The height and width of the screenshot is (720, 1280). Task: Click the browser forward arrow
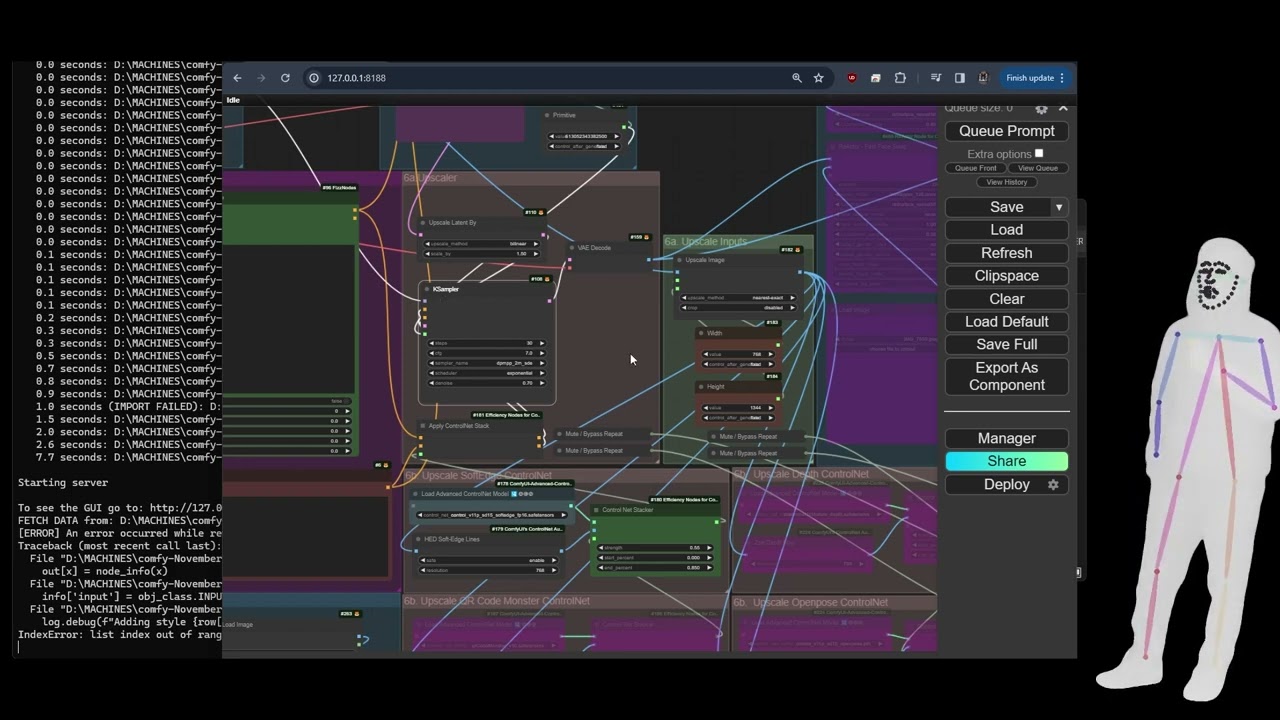point(261,78)
